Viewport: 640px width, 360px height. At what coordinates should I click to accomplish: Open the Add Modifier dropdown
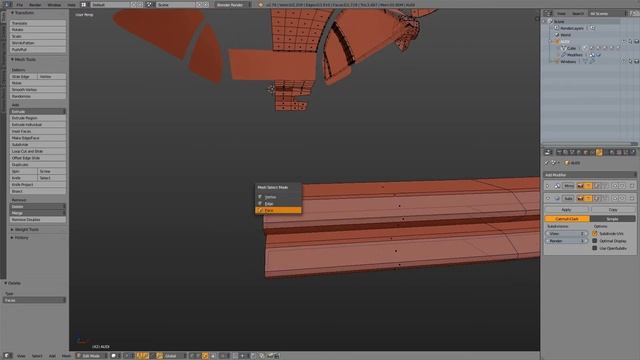pos(590,175)
